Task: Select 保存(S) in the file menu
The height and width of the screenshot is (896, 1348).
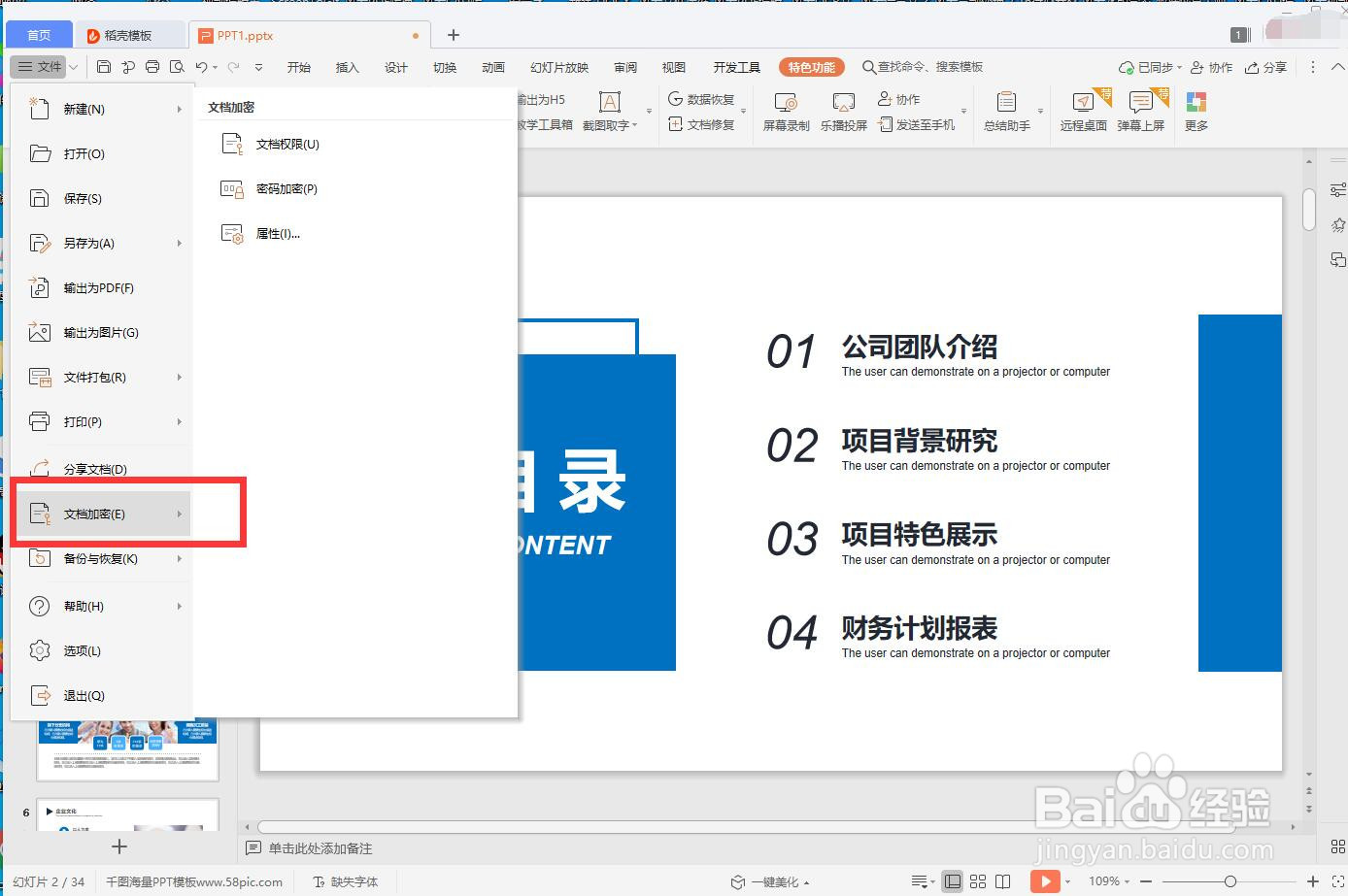Action: (102, 198)
